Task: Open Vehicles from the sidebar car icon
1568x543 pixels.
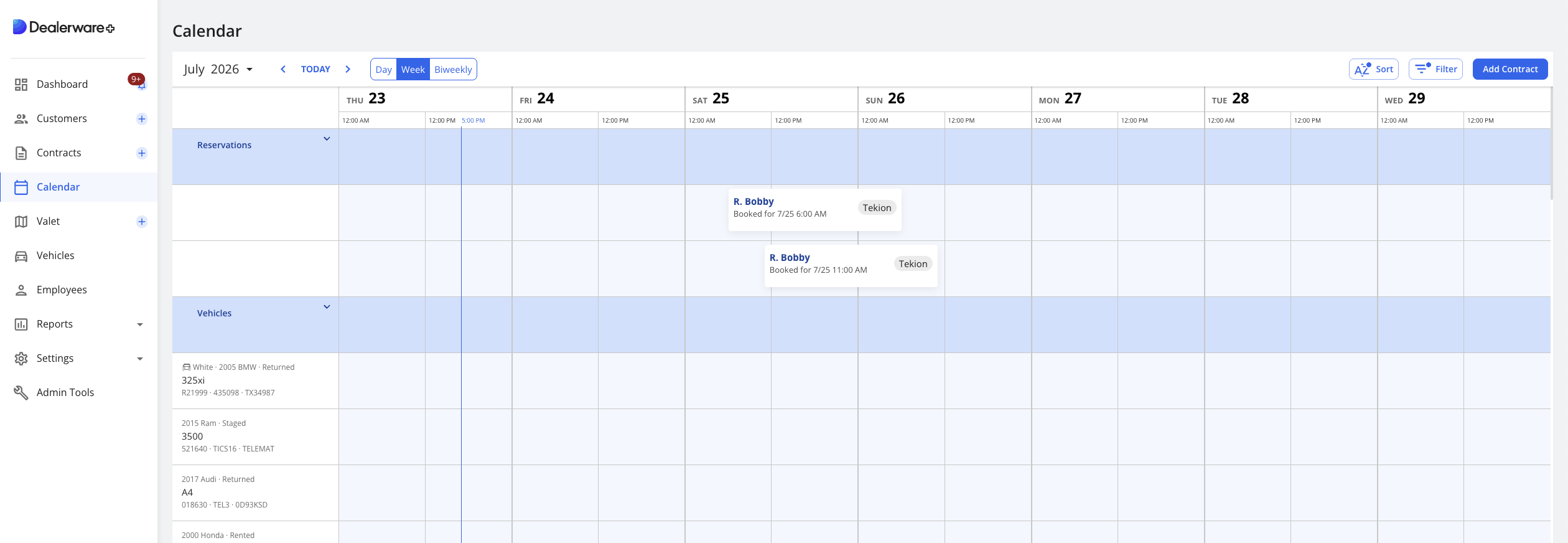Action: pos(21,256)
